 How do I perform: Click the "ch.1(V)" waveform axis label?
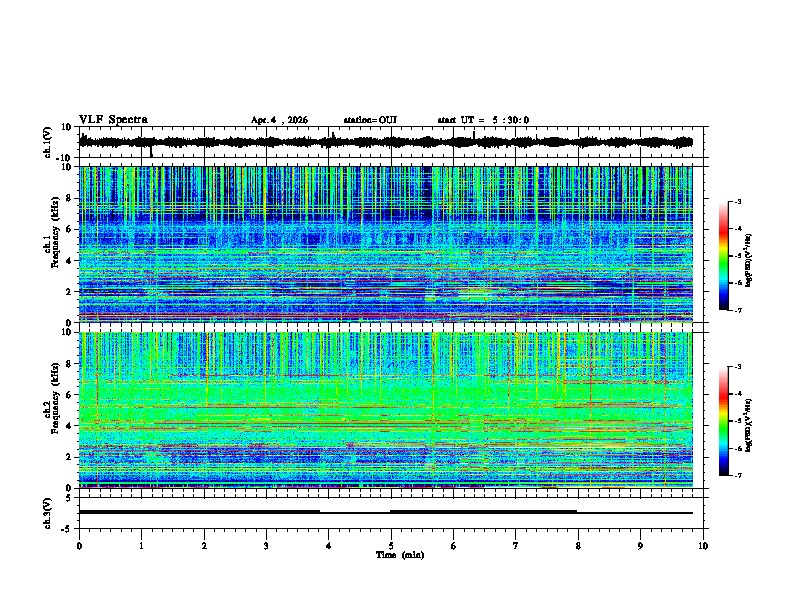pyautogui.click(x=47, y=142)
